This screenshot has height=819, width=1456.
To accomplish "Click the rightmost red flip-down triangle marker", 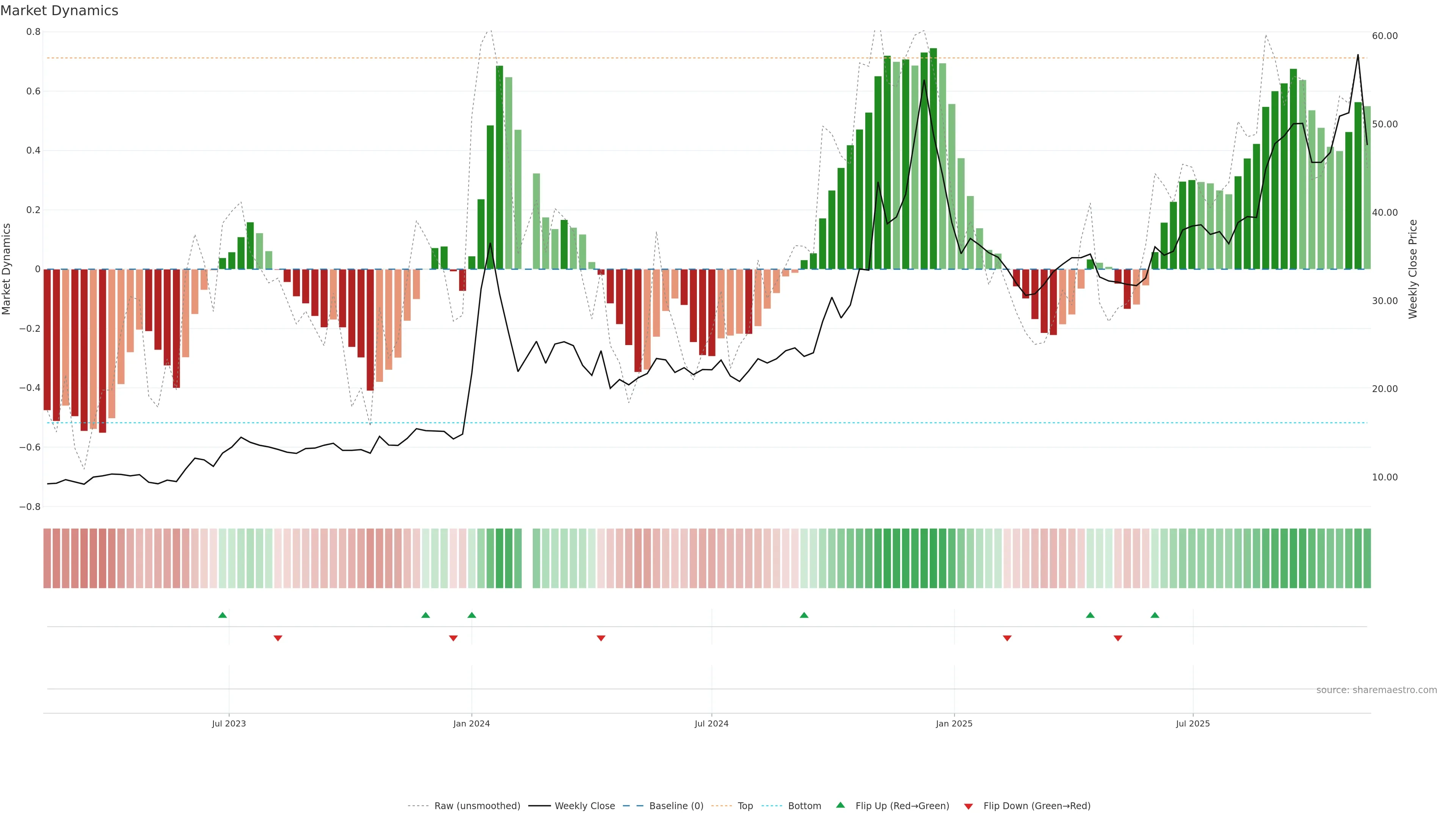I will pyautogui.click(x=1117, y=638).
